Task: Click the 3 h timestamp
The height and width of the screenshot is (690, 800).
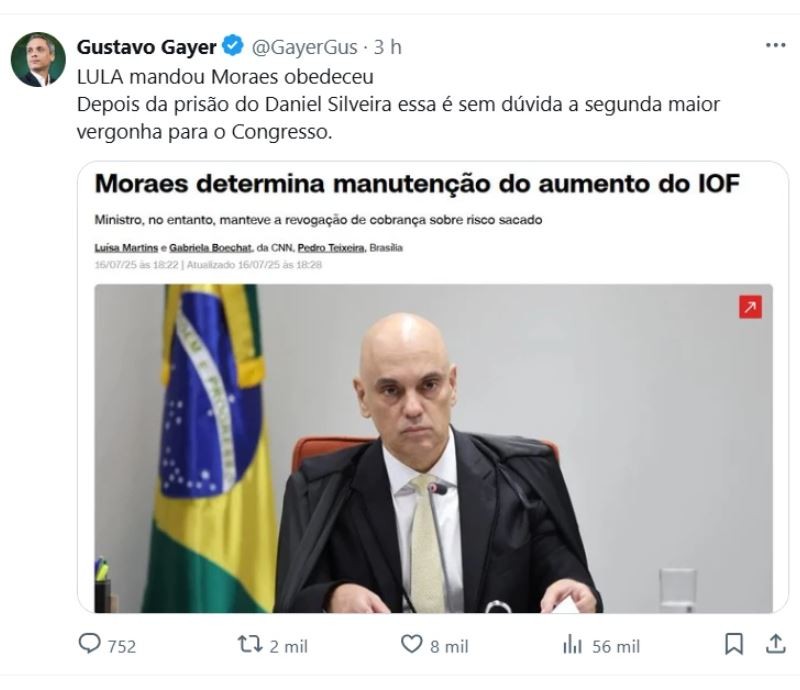Action: point(388,47)
